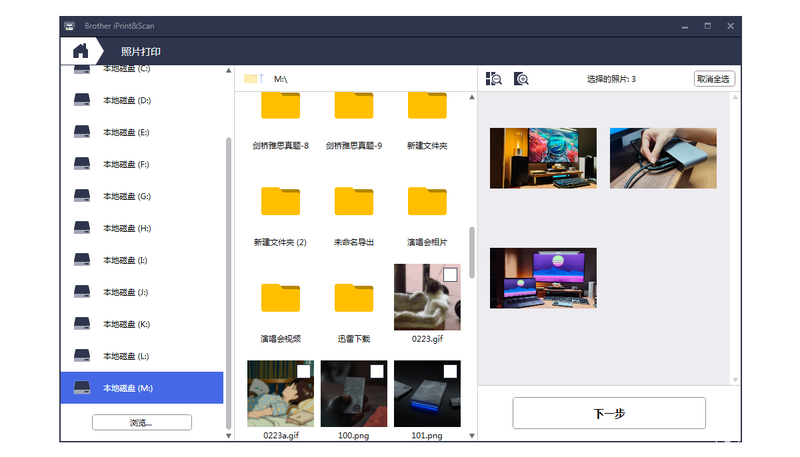This screenshot has width=800, height=457.
Task: Click the up arrow of the file browser scrollbar
Action: (472, 97)
